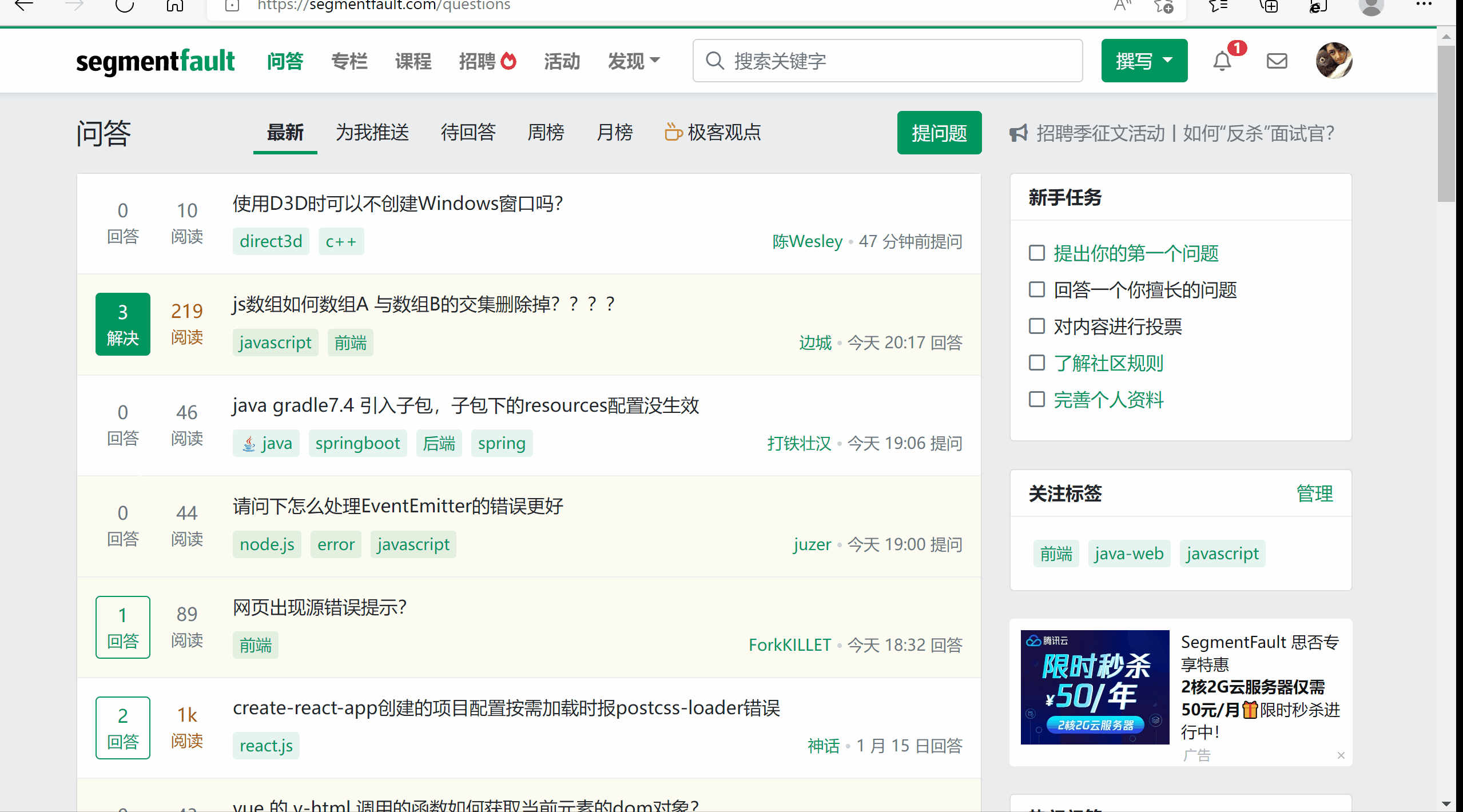The image size is (1463, 812).
Task: Click the browser home icon
Action: point(174,6)
